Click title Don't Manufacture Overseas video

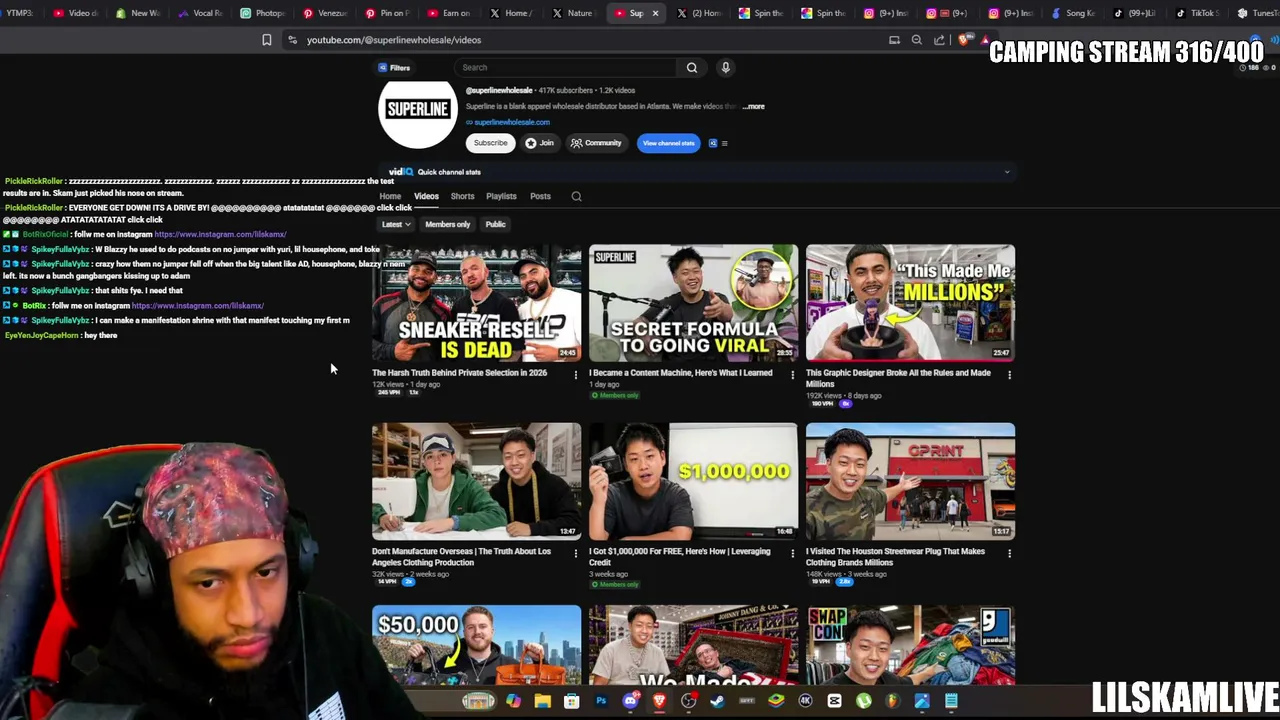461,557
